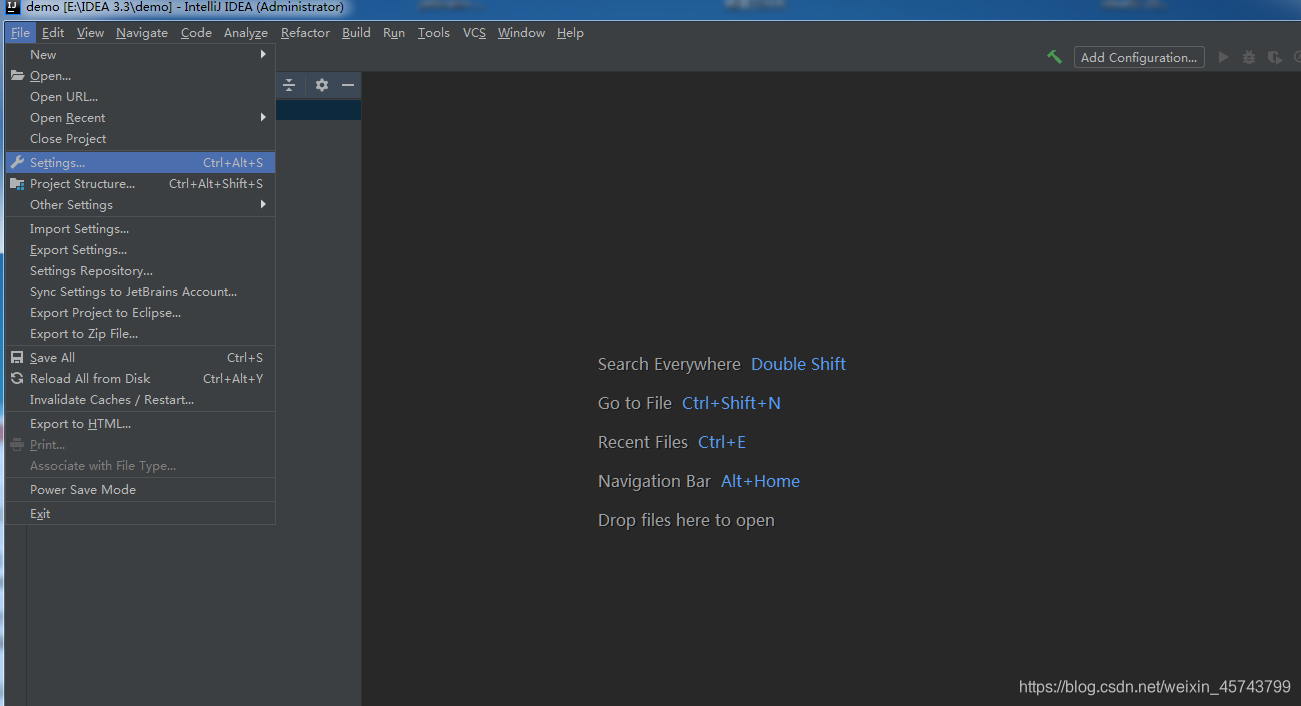This screenshot has width=1301, height=706.
Task: Click the green Build Project hammer icon
Action: (1054, 57)
